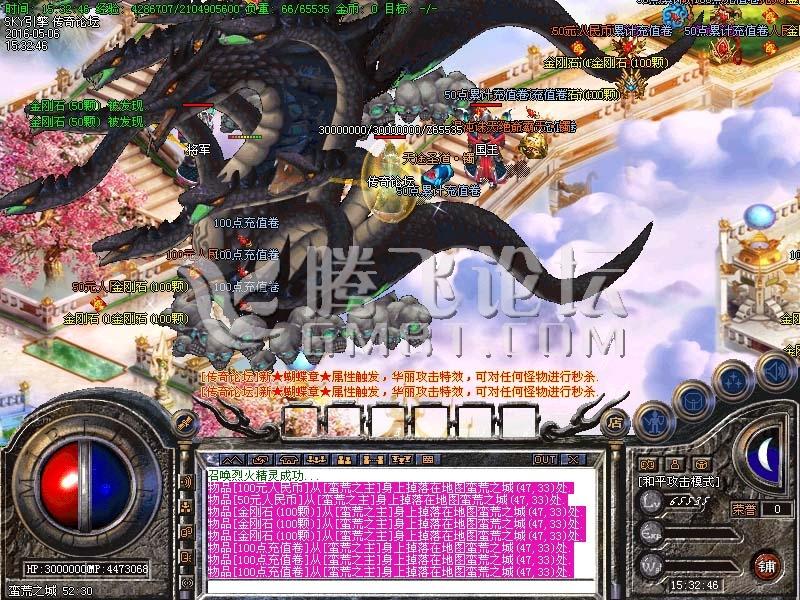The width and height of the screenshot is (800, 600).
Task: Click the small grid icon in the chat toolbar
Action: (428, 460)
